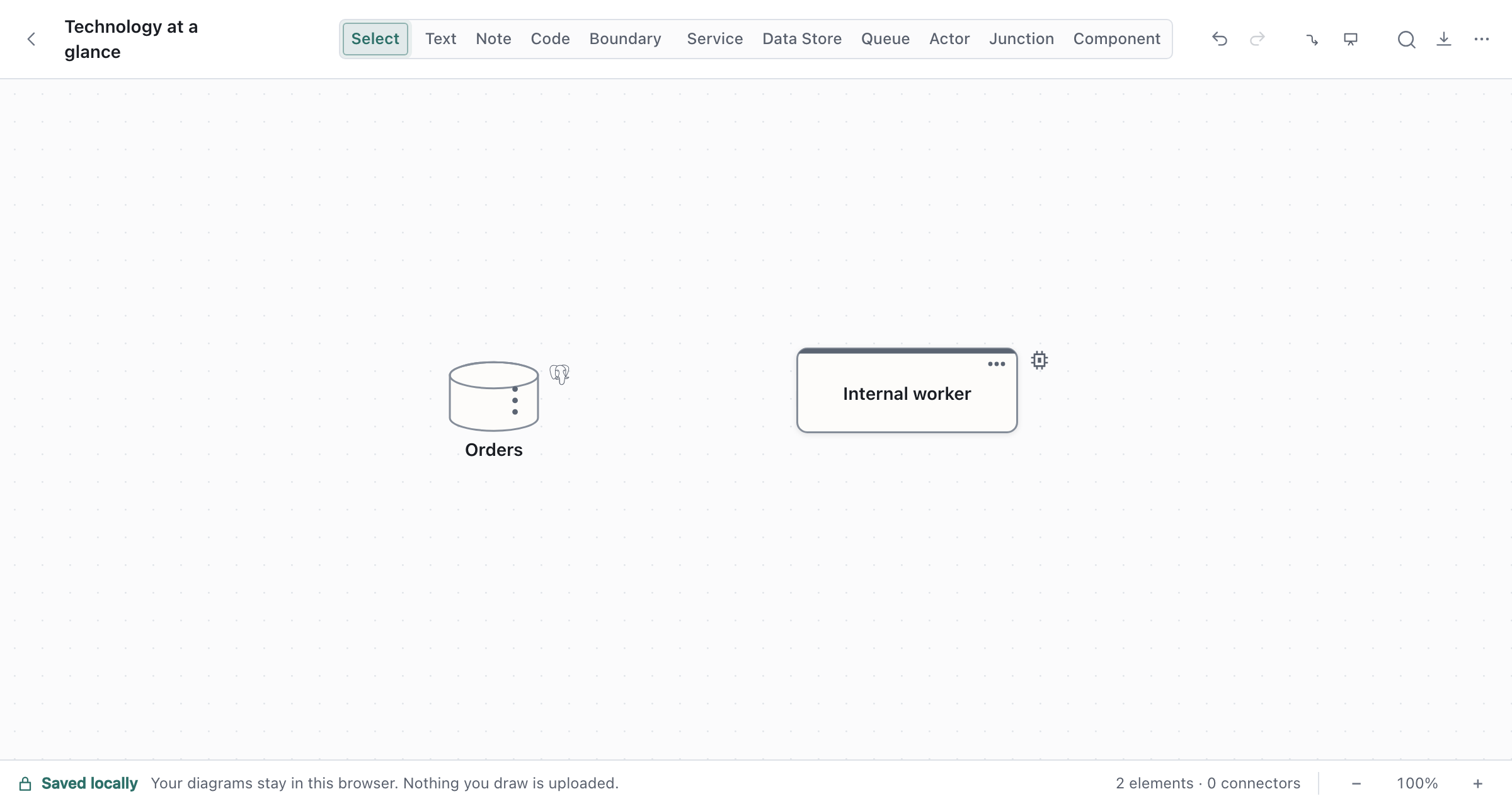This screenshot has width=1512, height=806.
Task: Open the Orders data store vertical dots menu
Action: (515, 400)
